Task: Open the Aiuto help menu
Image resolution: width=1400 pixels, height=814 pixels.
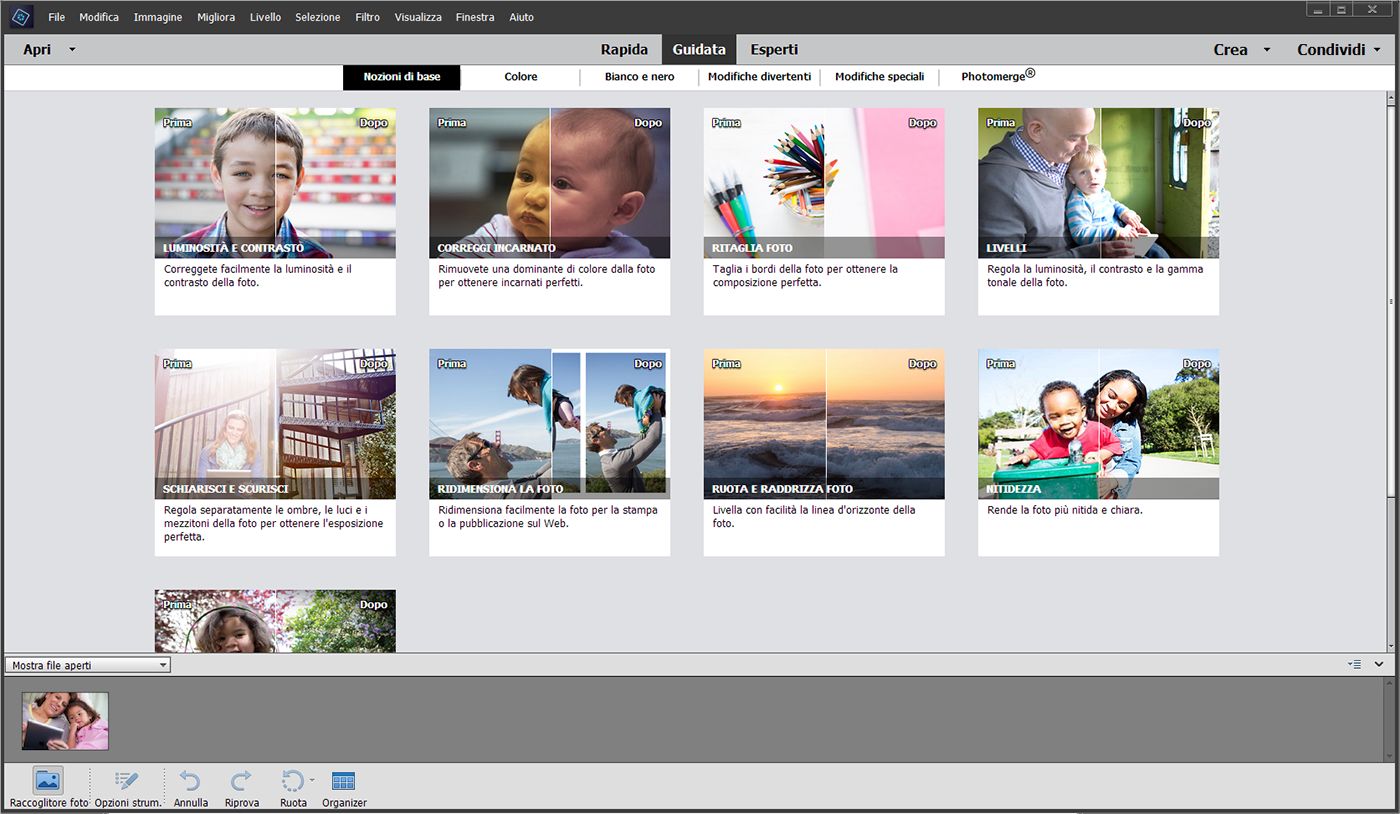Action: click(521, 17)
